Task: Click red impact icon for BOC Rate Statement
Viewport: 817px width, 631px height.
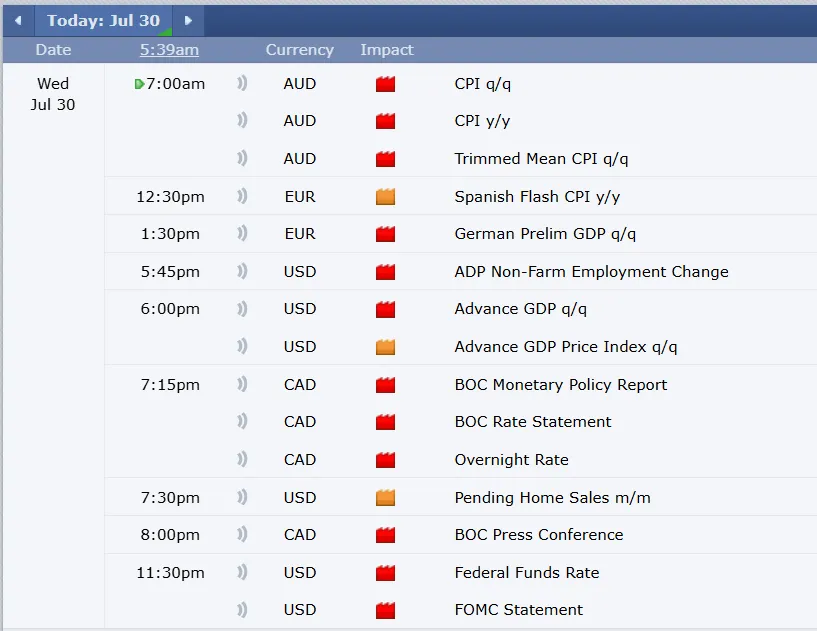Action: (x=385, y=422)
